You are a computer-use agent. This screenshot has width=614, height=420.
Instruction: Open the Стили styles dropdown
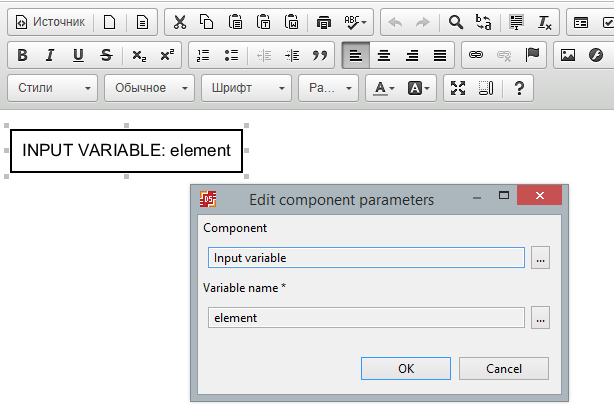coord(52,88)
